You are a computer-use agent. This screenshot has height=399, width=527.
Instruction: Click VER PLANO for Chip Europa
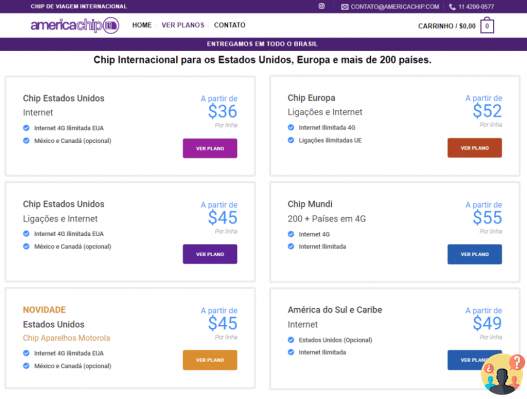pos(475,148)
